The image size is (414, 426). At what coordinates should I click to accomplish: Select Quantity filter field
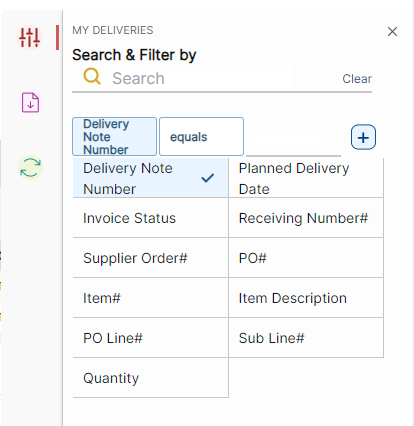coord(151,378)
